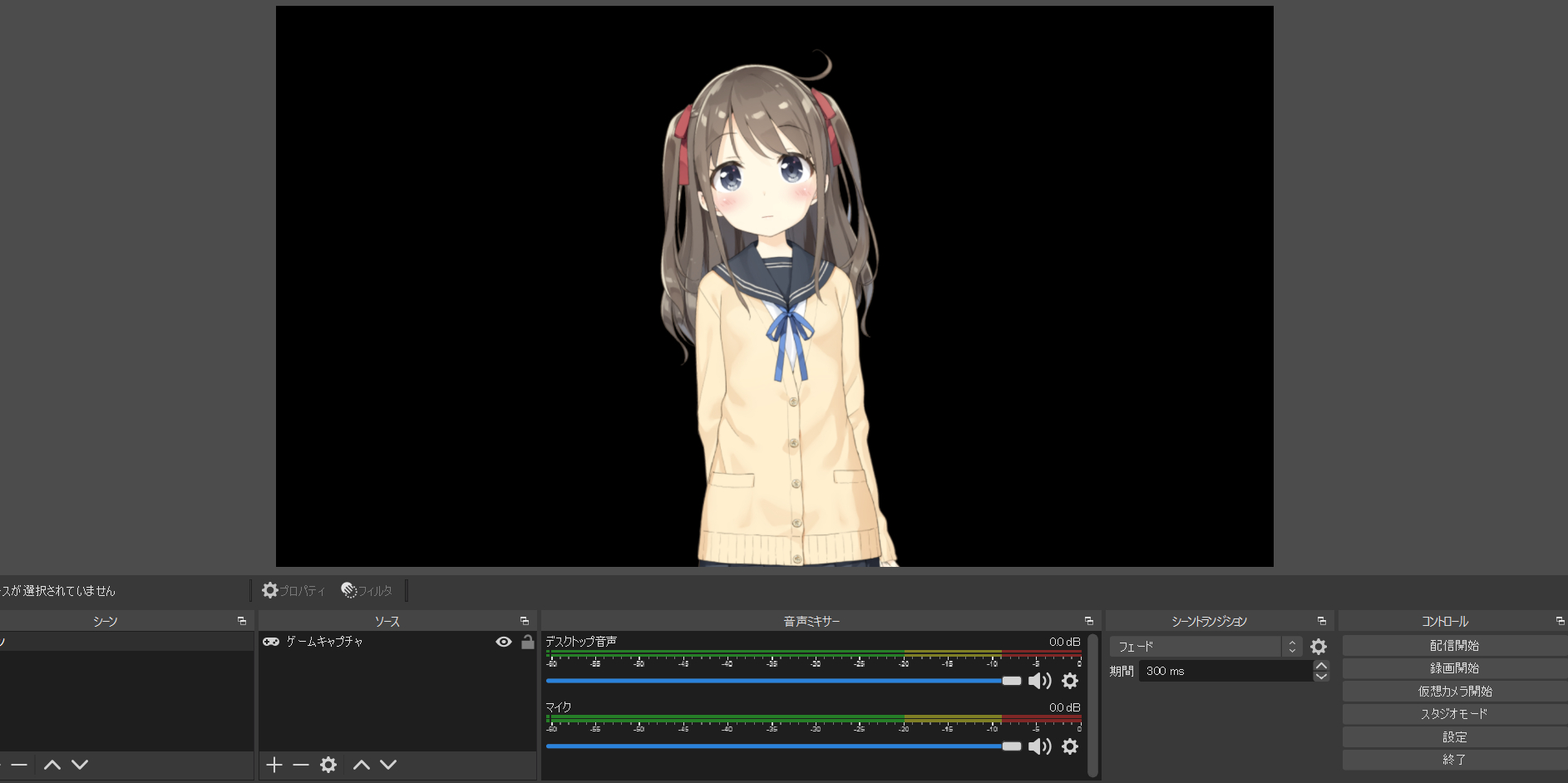Screen dimensions: 1568x783
Task: Move scene down in Scenes list
Action: click(x=80, y=765)
